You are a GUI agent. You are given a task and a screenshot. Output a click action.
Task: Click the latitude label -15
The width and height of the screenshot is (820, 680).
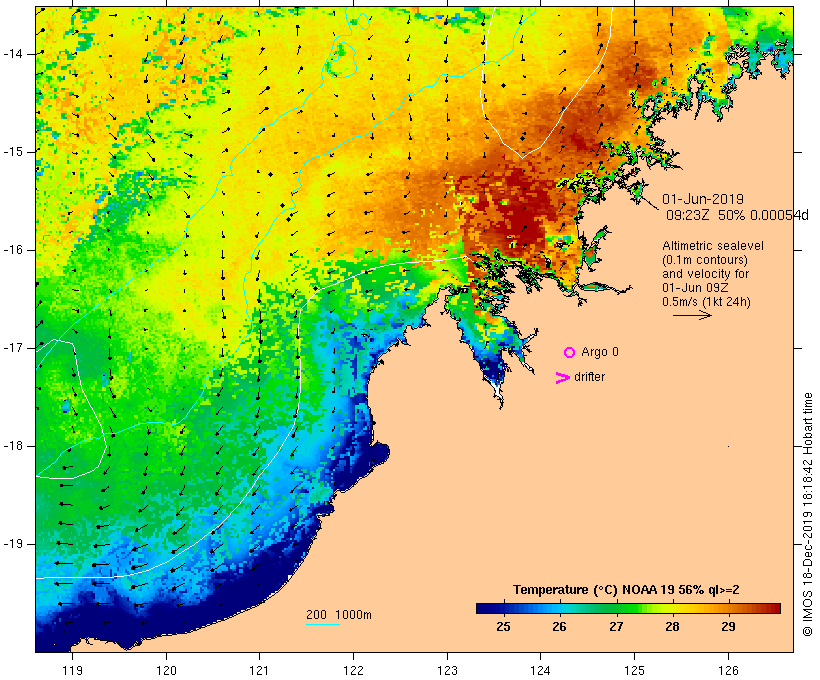click(13, 152)
